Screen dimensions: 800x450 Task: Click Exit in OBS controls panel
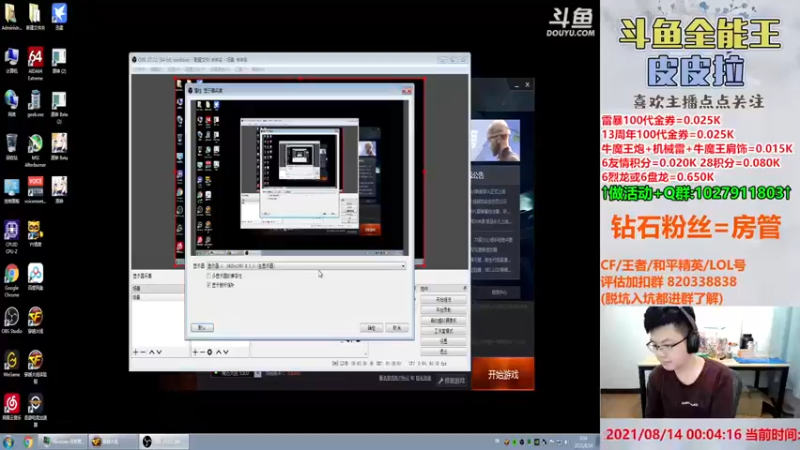(443, 352)
